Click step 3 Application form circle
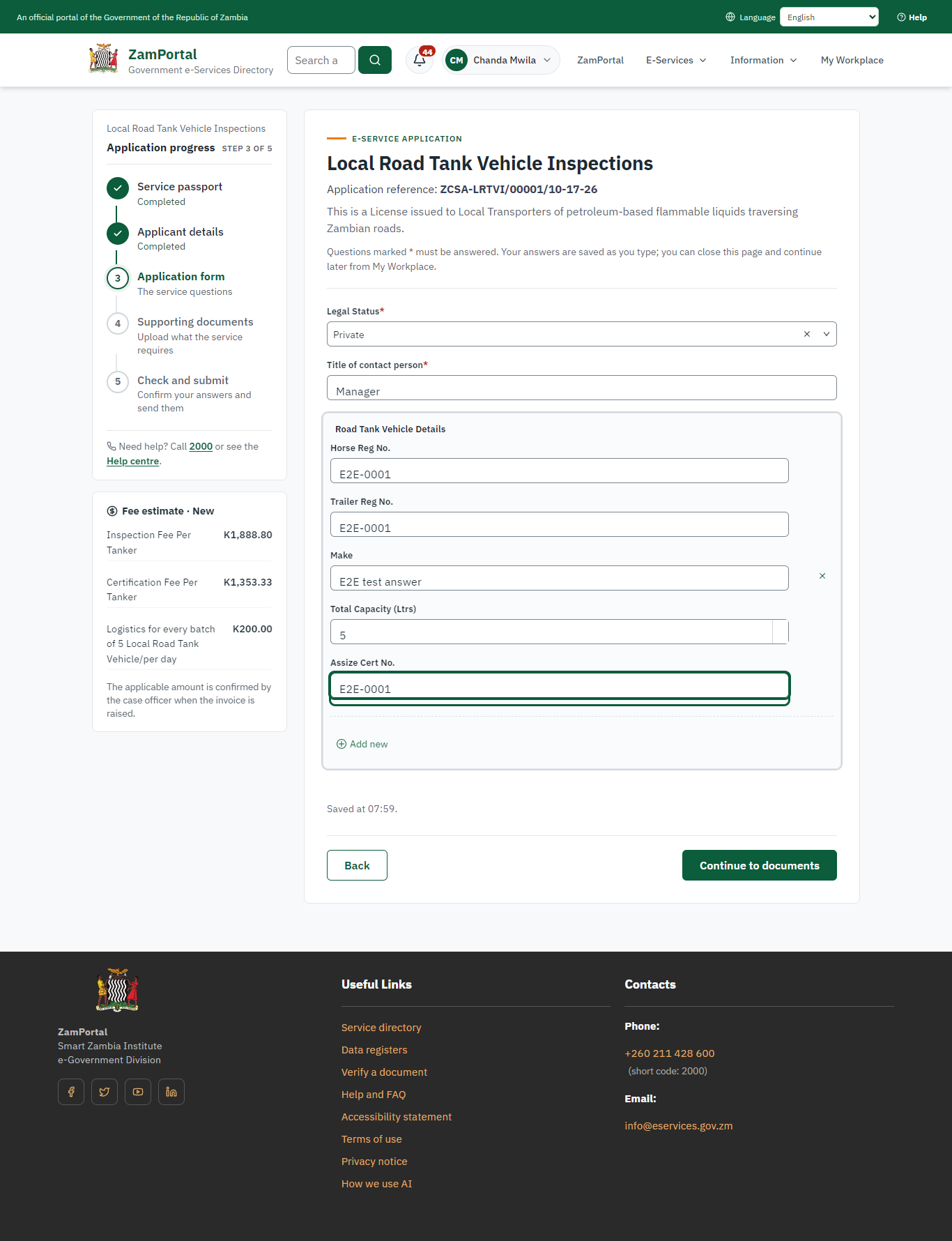Image resolution: width=952 pixels, height=1241 pixels. pos(118,278)
